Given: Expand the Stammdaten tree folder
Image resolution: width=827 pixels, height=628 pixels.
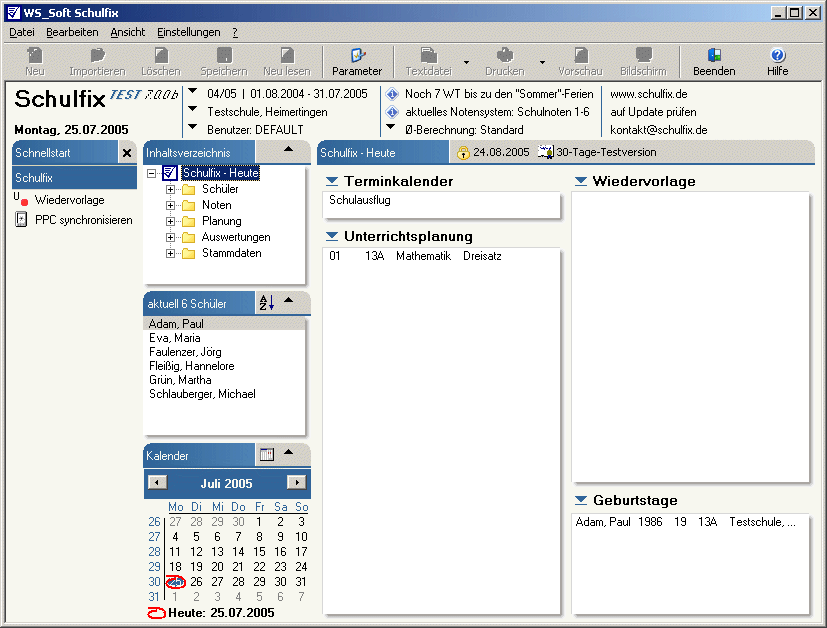Looking at the screenshot, I should [170, 254].
